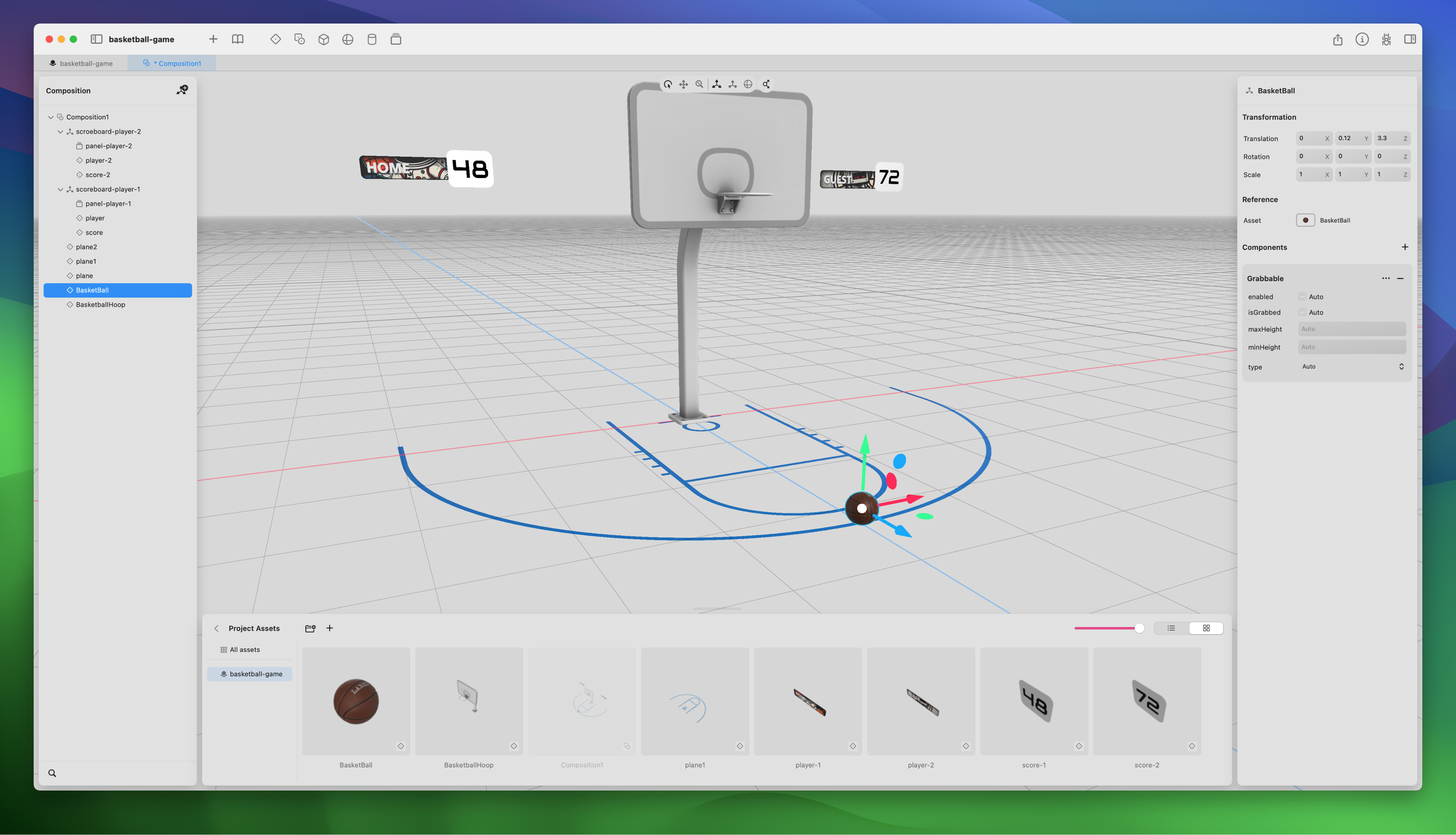Collapse the Composition1 tree root
This screenshot has width=1456, height=835.
click(x=50, y=117)
